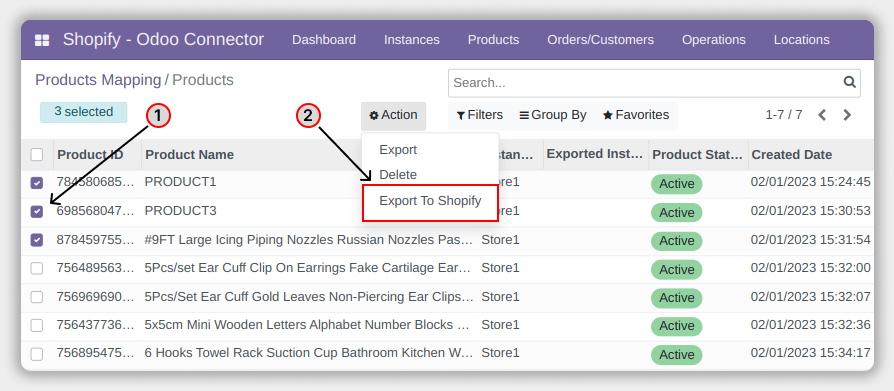The height and width of the screenshot is (391, 894).
Task: Open 5Pcs/set Ear Cuff Clip On row
Action: pos(308,268)
